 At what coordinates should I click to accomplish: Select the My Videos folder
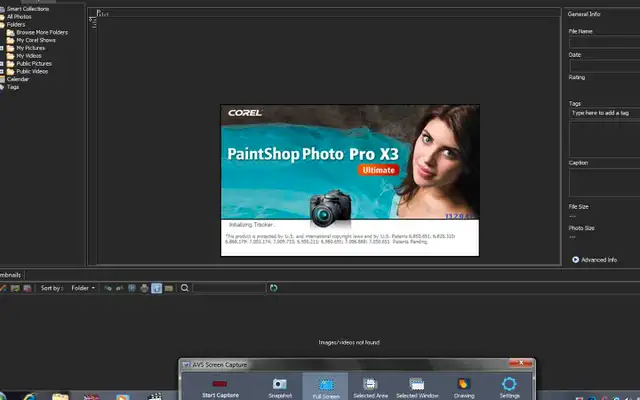pyautogui.click(x=29, y=56)
